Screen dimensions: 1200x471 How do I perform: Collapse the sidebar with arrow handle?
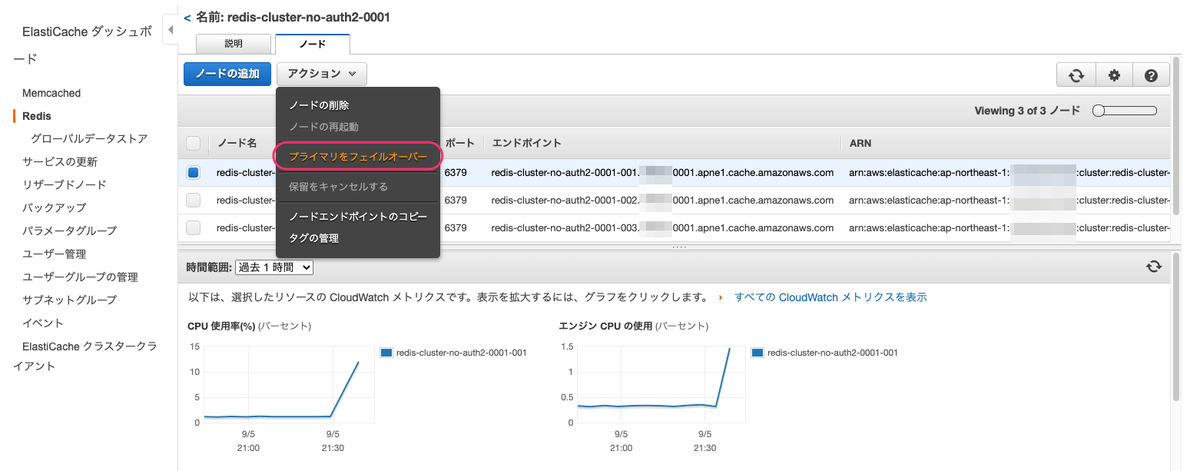pyautogui.click(x=171, y=31)
